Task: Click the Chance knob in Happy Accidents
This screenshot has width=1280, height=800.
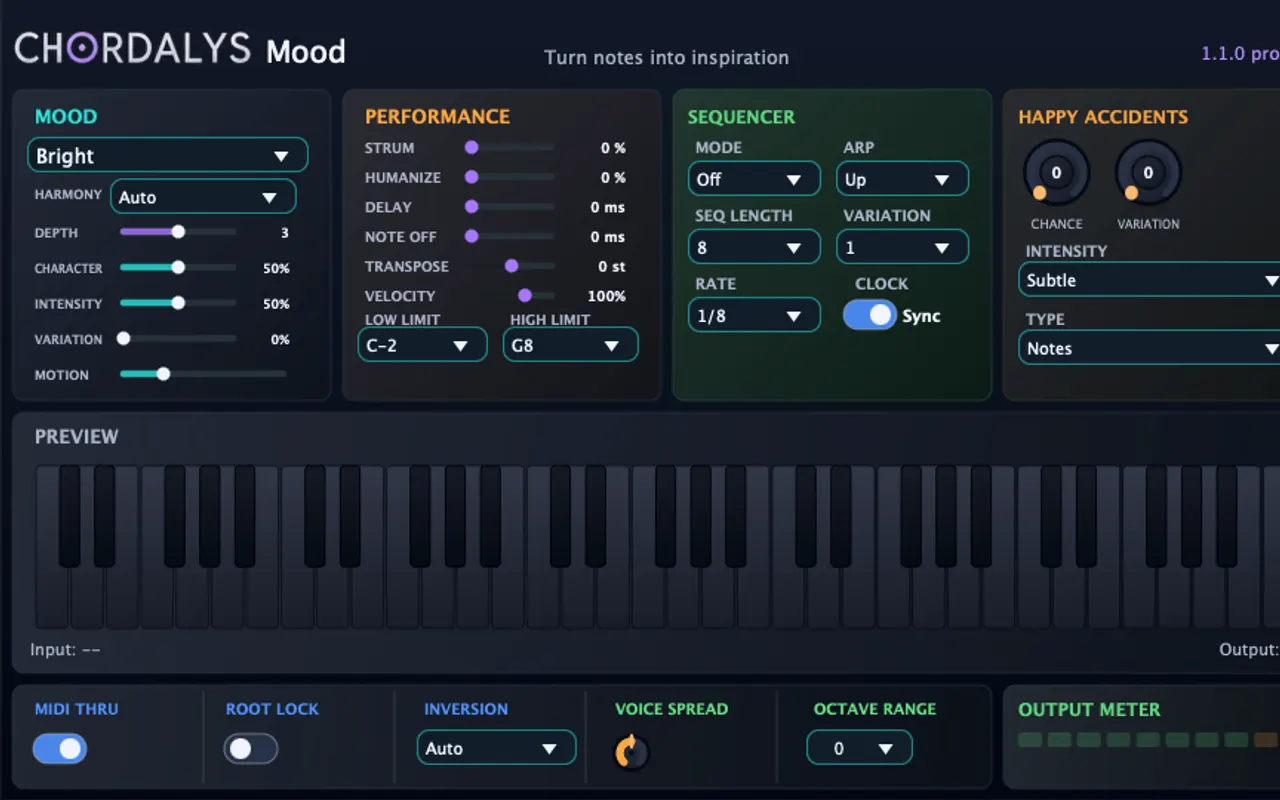Action: 1056,174
